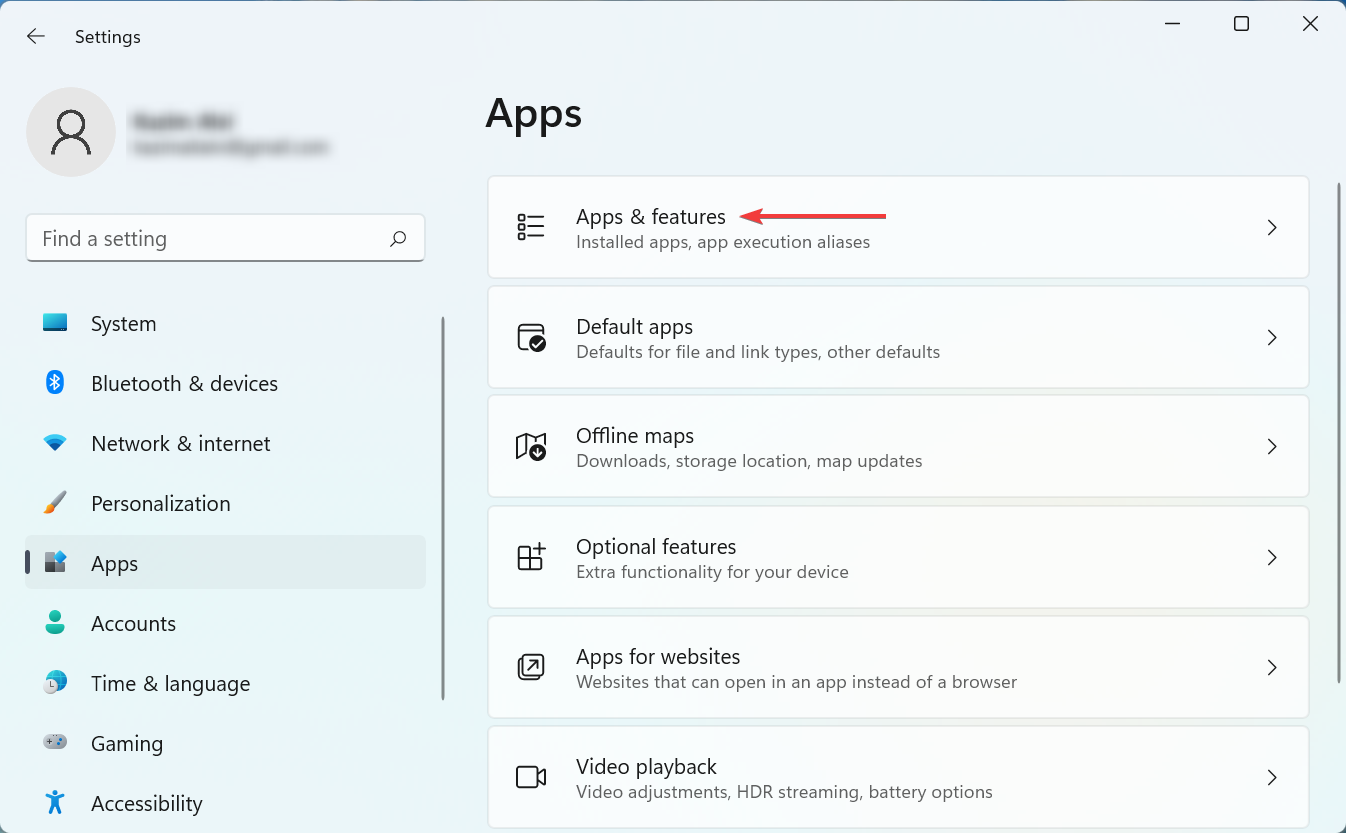Open Network & internet via its globe icon
The height and width of the screenshot is (833, 1346).
coord(53,442)
